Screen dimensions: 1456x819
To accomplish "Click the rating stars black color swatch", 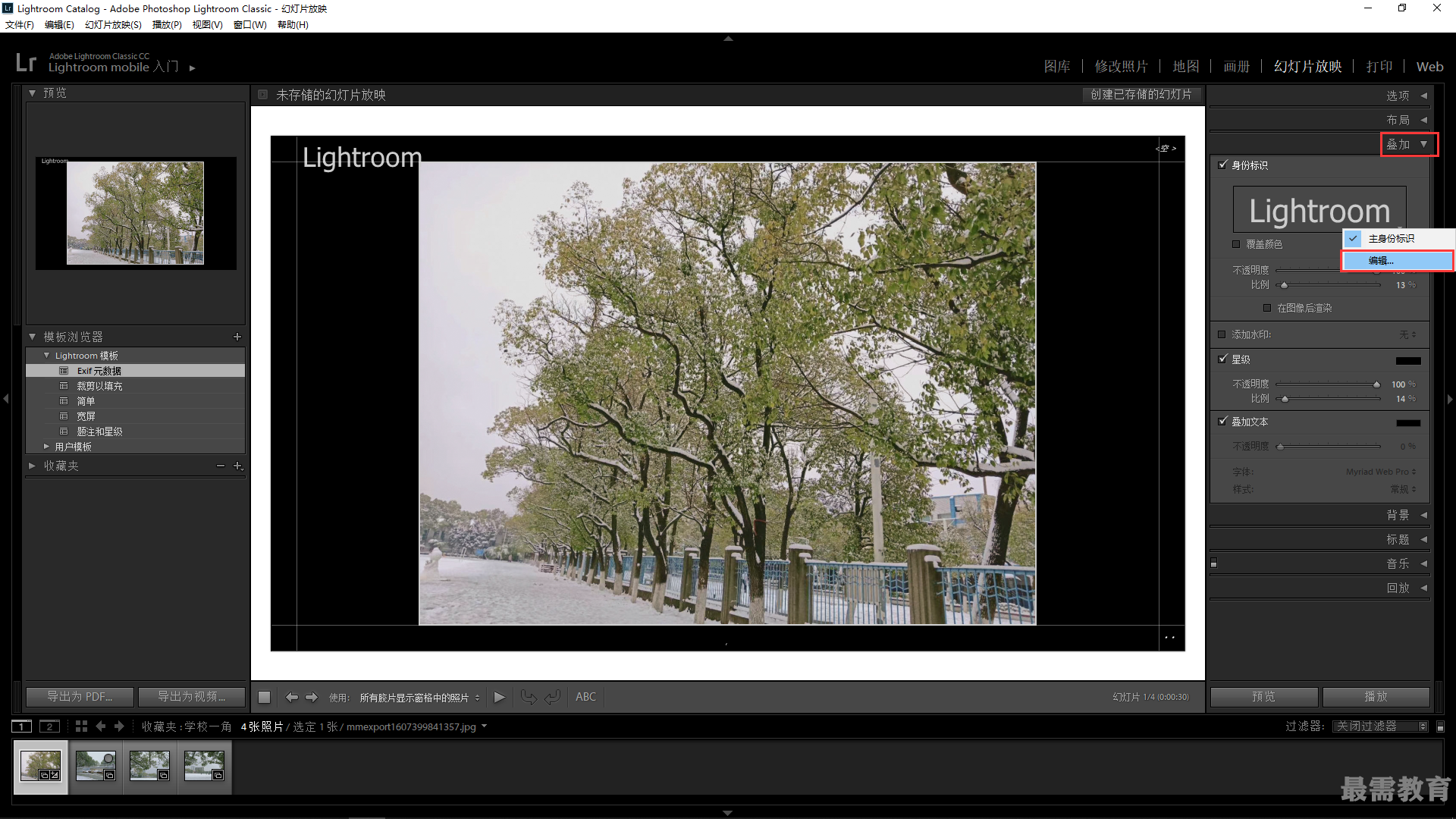I will 1408,361.
